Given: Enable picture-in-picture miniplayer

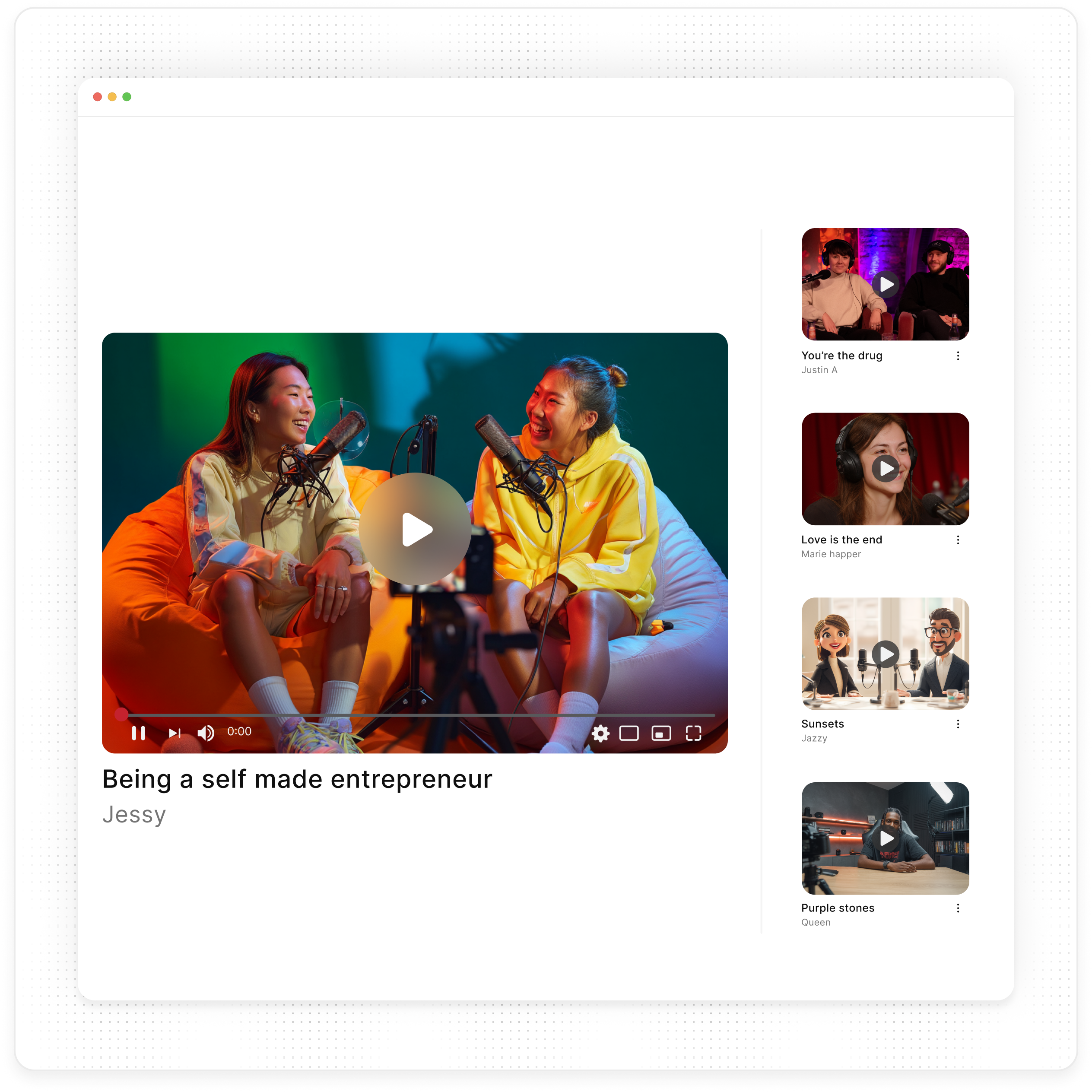Looking at the screenshot, I should tap(661, 733).
